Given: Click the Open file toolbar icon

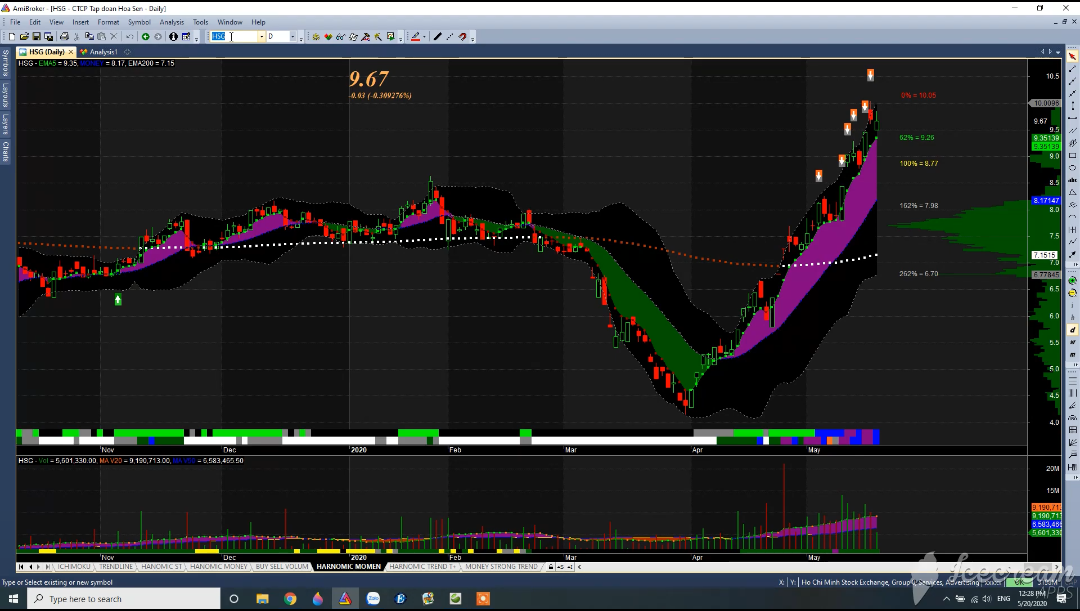Looking at the screenshot, I should 24,37.
